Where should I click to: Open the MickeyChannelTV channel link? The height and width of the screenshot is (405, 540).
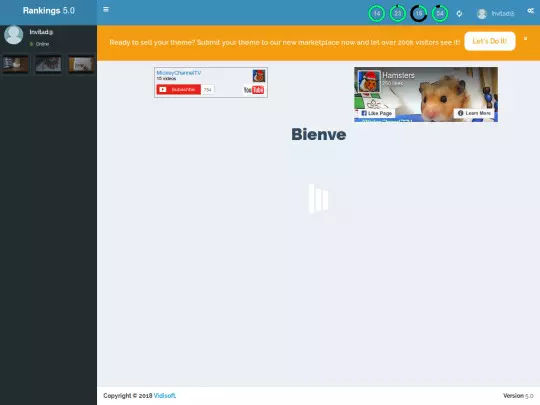coord(179,73)
